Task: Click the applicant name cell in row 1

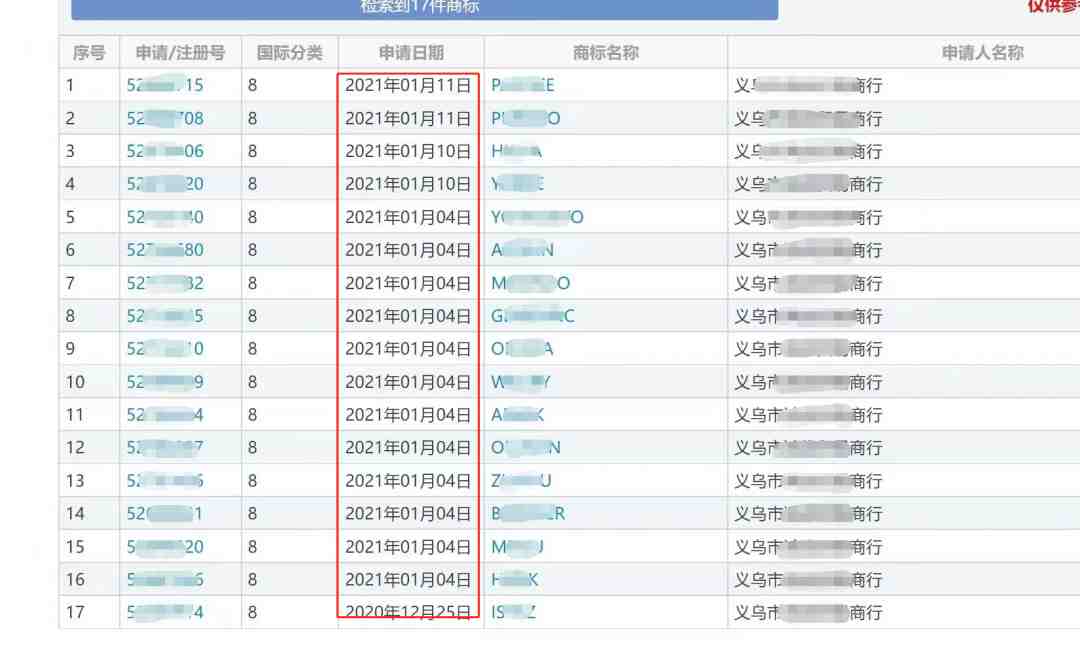Action: (808, 85)
